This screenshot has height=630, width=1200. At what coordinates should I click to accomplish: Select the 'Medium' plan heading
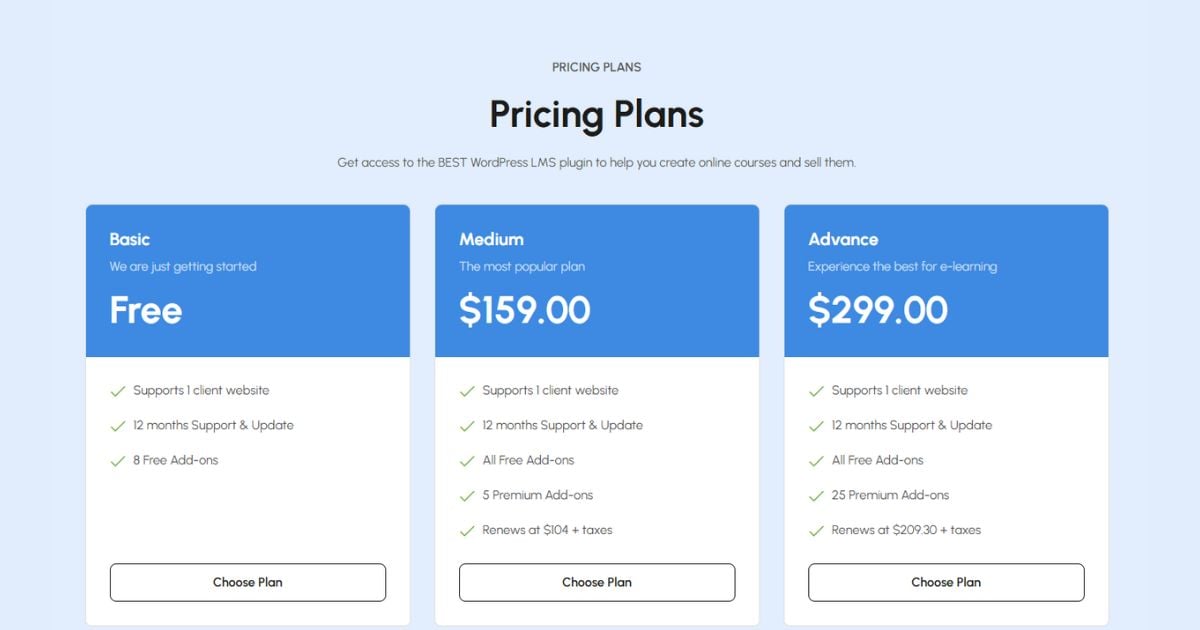point(490,239)
